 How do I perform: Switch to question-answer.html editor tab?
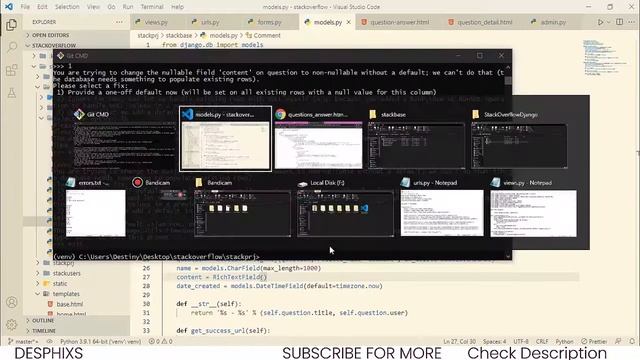(399, 22)
